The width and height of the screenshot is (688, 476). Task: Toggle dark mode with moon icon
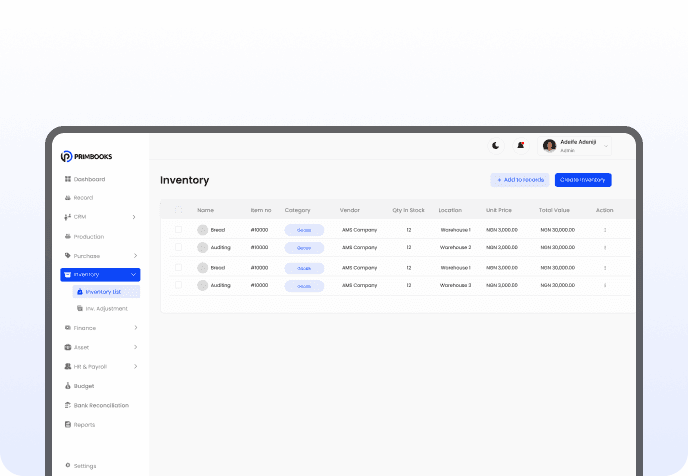tap(496, 146)
